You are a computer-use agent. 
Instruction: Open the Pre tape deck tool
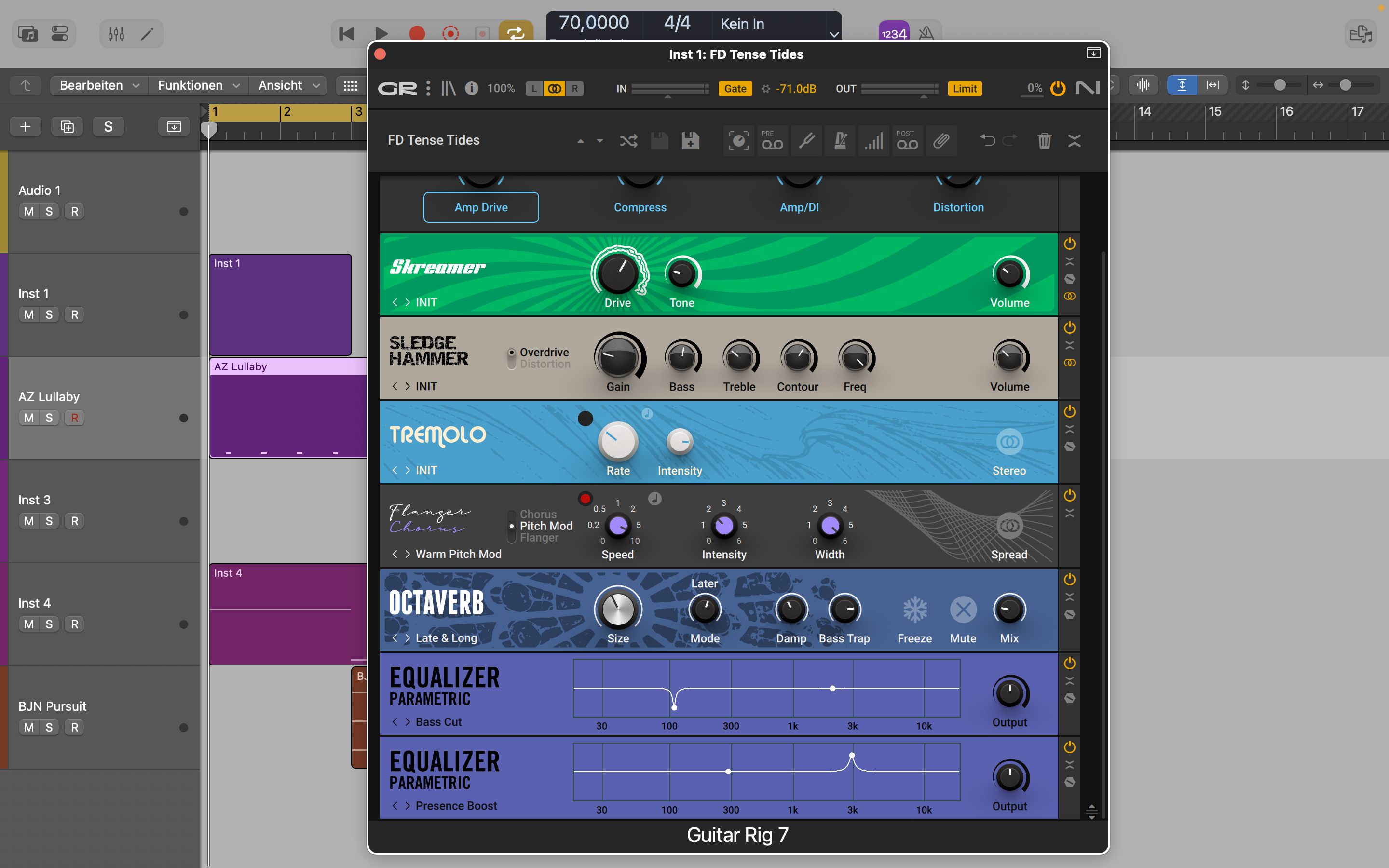click(x=772, y=141)
